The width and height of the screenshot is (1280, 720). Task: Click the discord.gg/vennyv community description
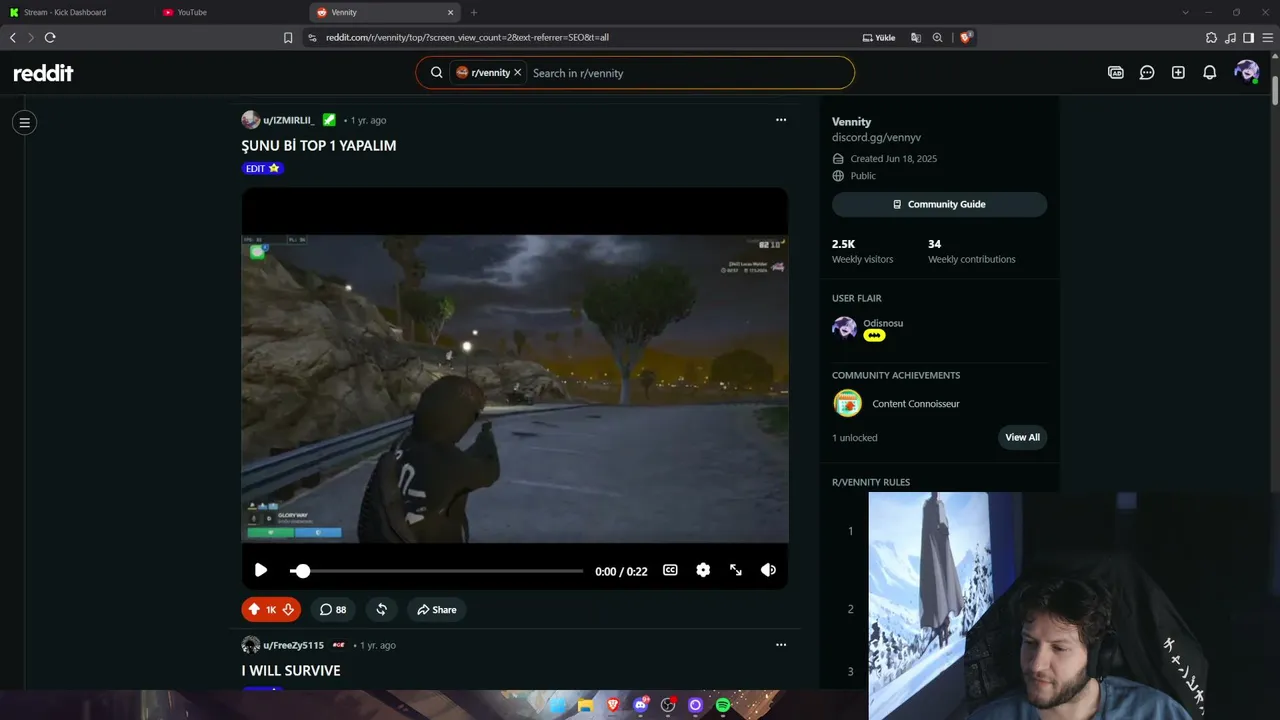[x=876, y=138]
